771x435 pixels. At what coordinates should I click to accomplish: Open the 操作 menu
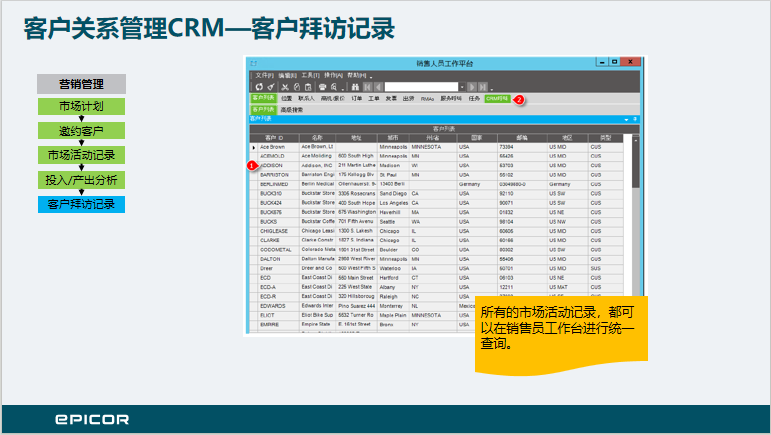pyautogui.click(x=333, y=76)
